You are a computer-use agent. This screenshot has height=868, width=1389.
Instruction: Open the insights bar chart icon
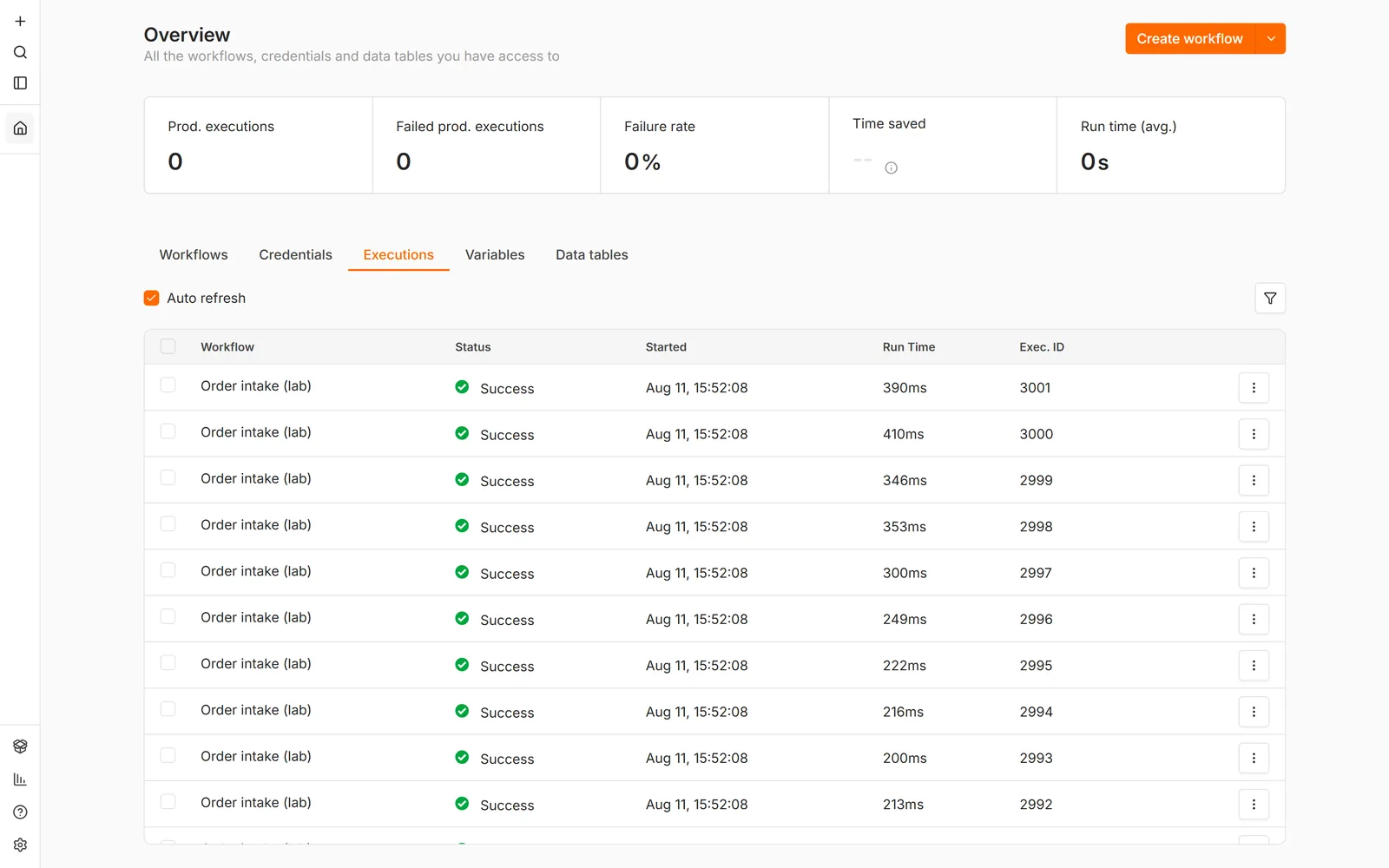point(20,779)
